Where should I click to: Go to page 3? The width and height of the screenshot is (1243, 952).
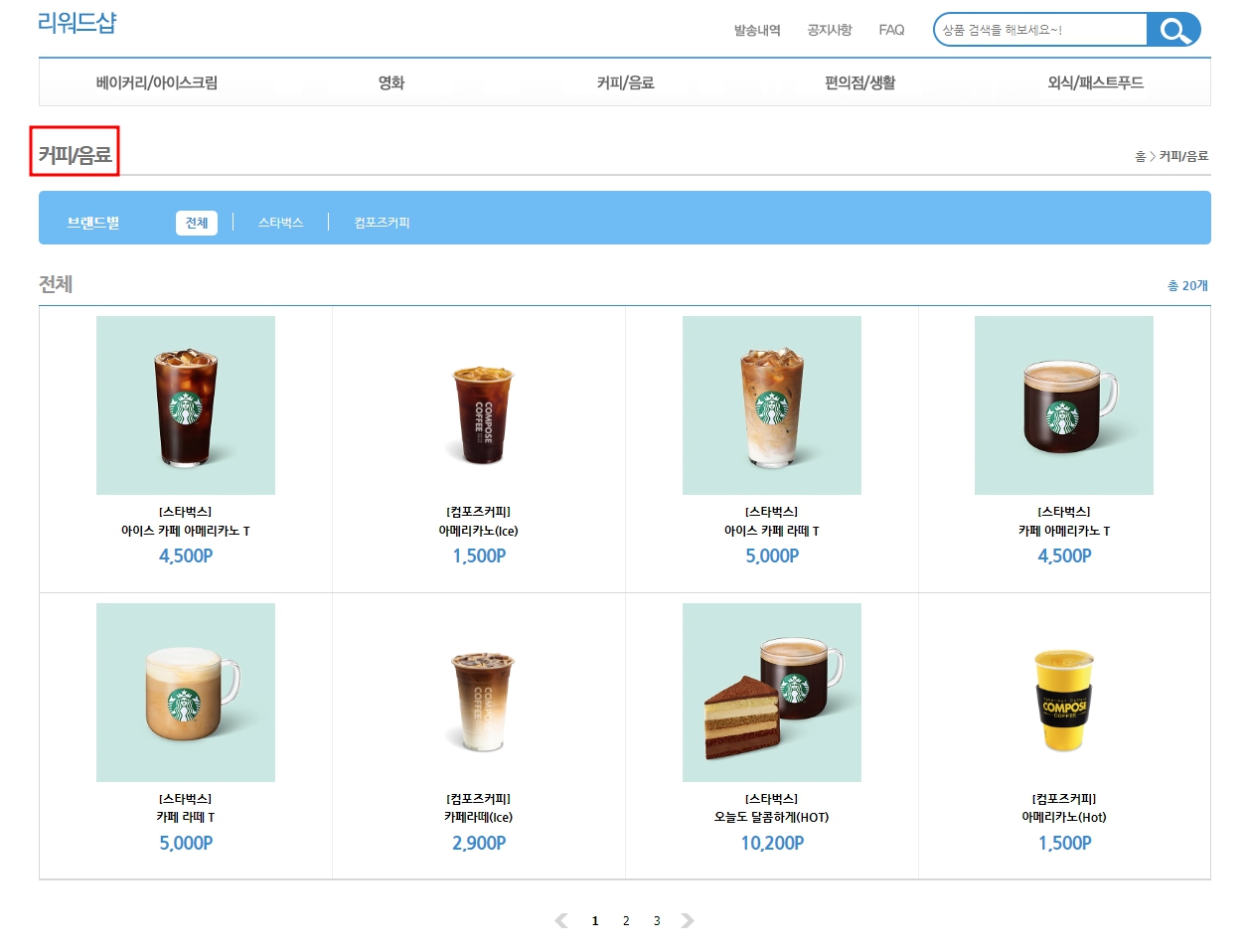click(x=657, y=921)
